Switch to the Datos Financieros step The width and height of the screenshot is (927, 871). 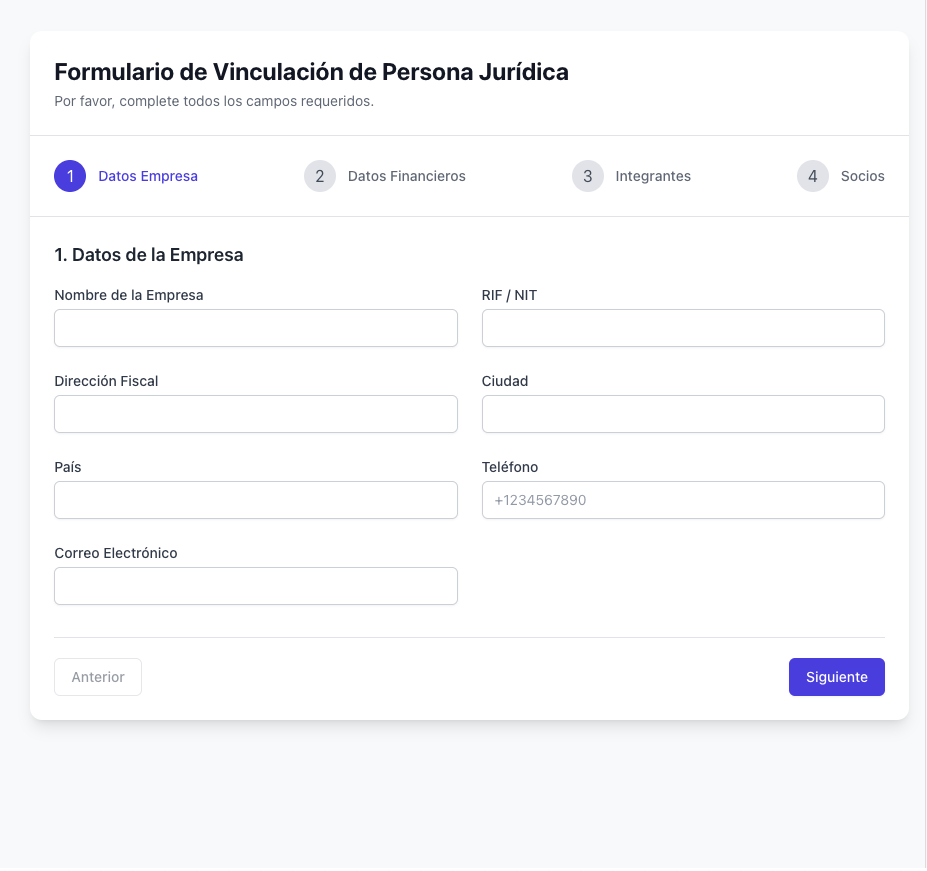(x=406, y=176)
